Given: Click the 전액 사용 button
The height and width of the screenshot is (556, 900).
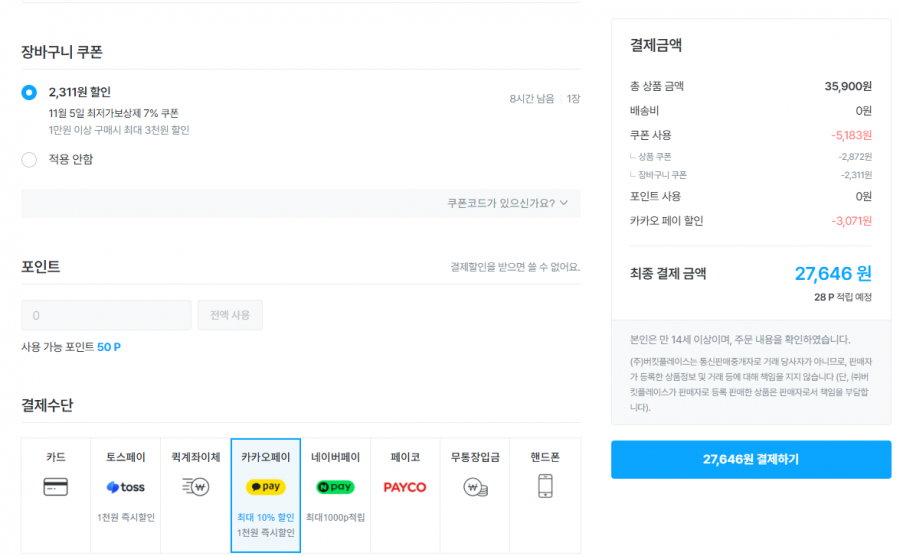Looking at the screenshot, I should [x=230, y=315].
